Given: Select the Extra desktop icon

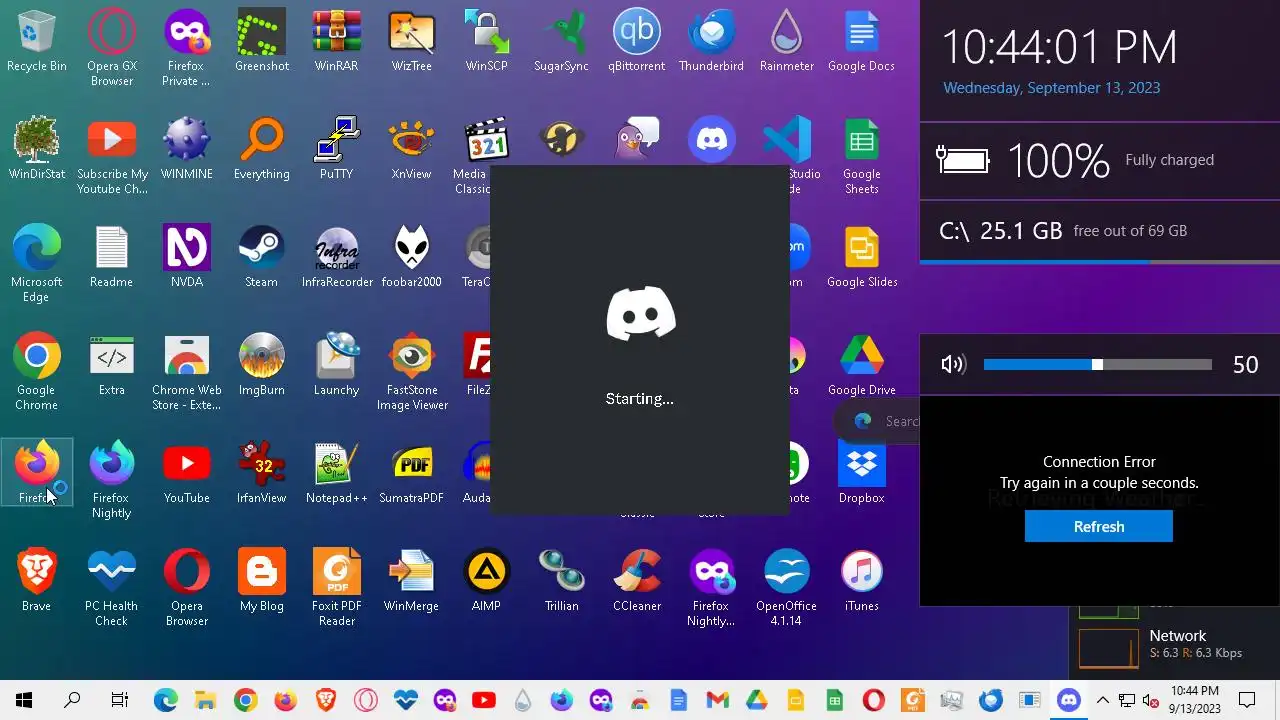Looking at the screenshot, I should pyautogui.click(x=111, y=366).
